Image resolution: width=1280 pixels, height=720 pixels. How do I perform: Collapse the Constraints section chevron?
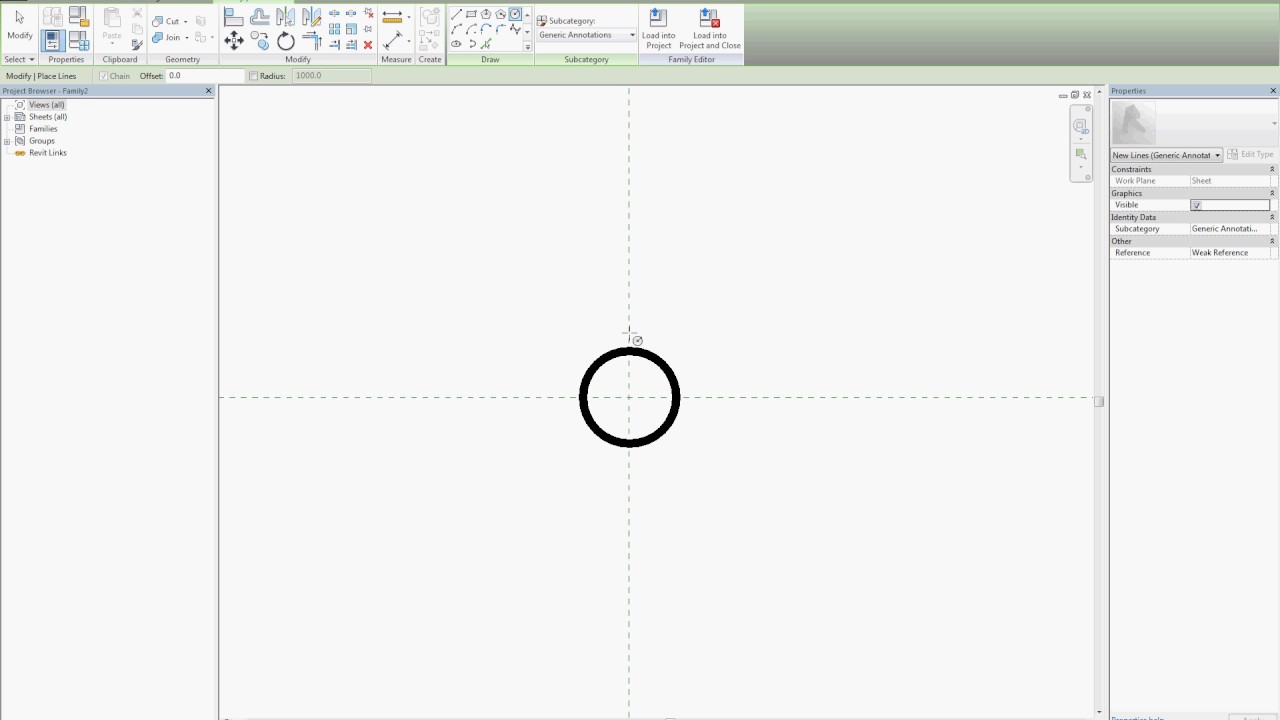click(x=1271, y=169)
